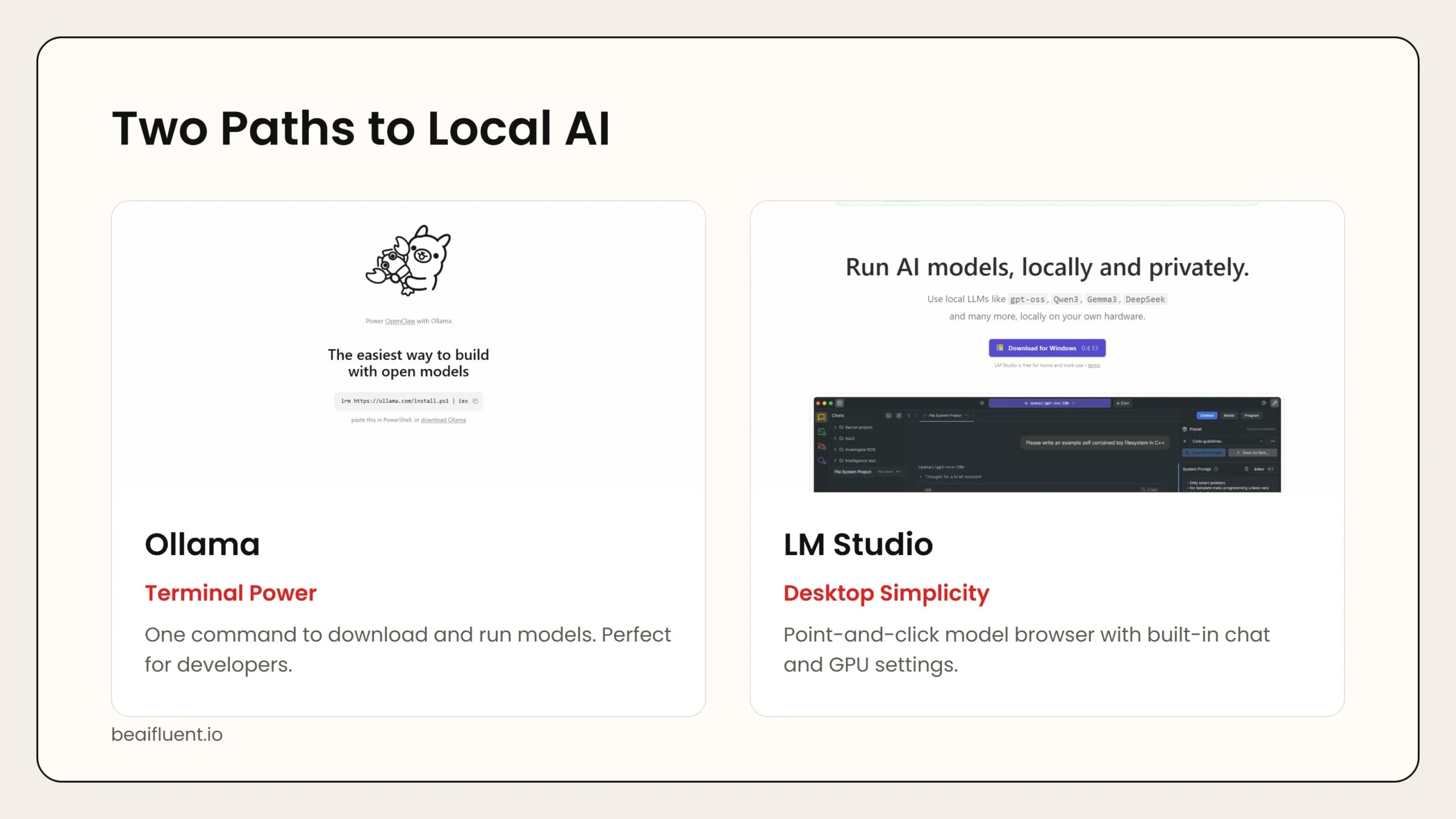The image size is (1456, 819).
Task: Select the gpt-oss model tag
Action: tap(1027, 299)
